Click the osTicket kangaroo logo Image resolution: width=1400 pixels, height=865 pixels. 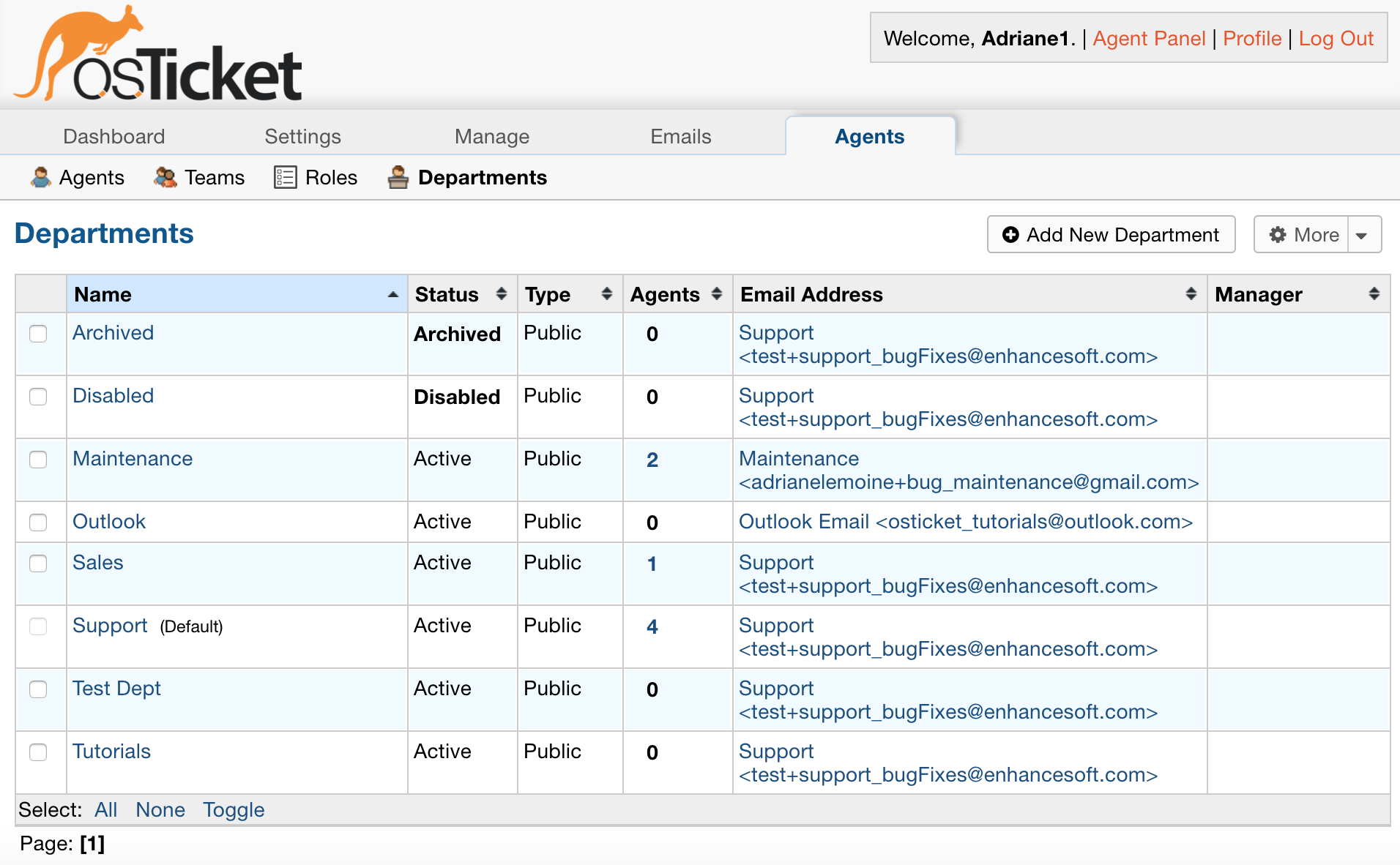157,55
